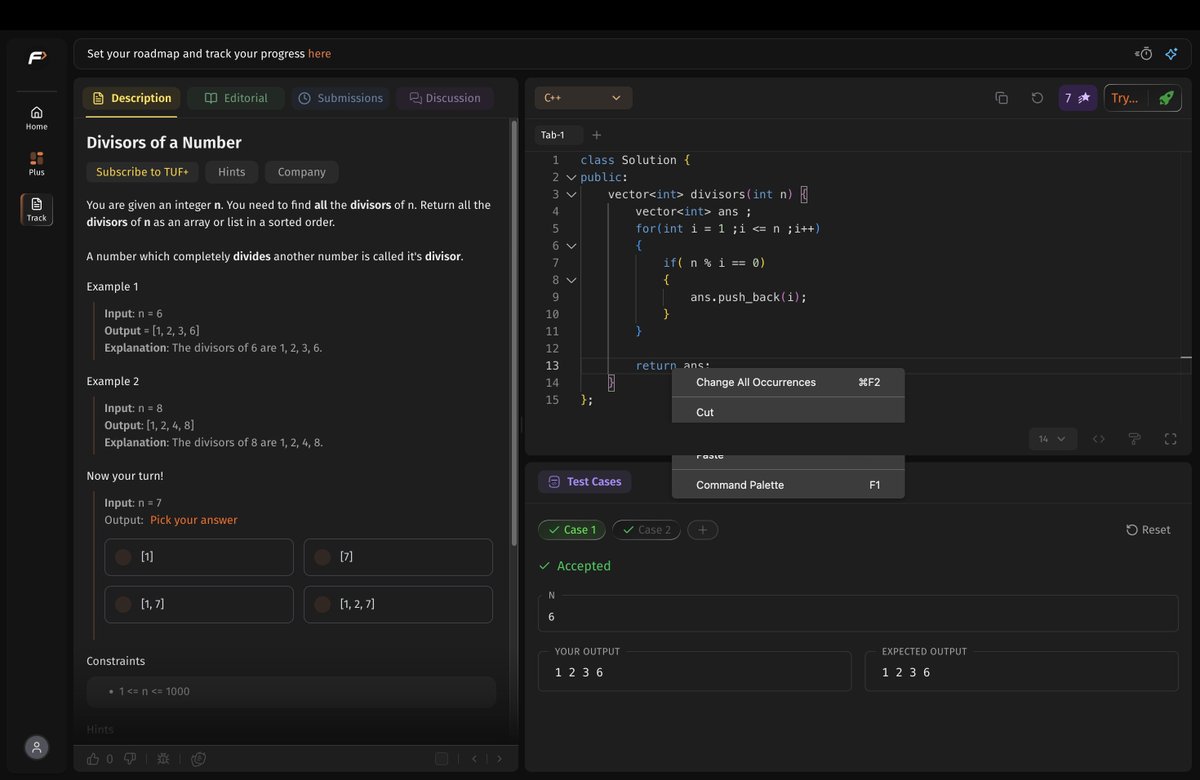This screenshot has width=1200, height=780.
Task: Open the Plus sidebar section
Action: (x=36, y=164)
